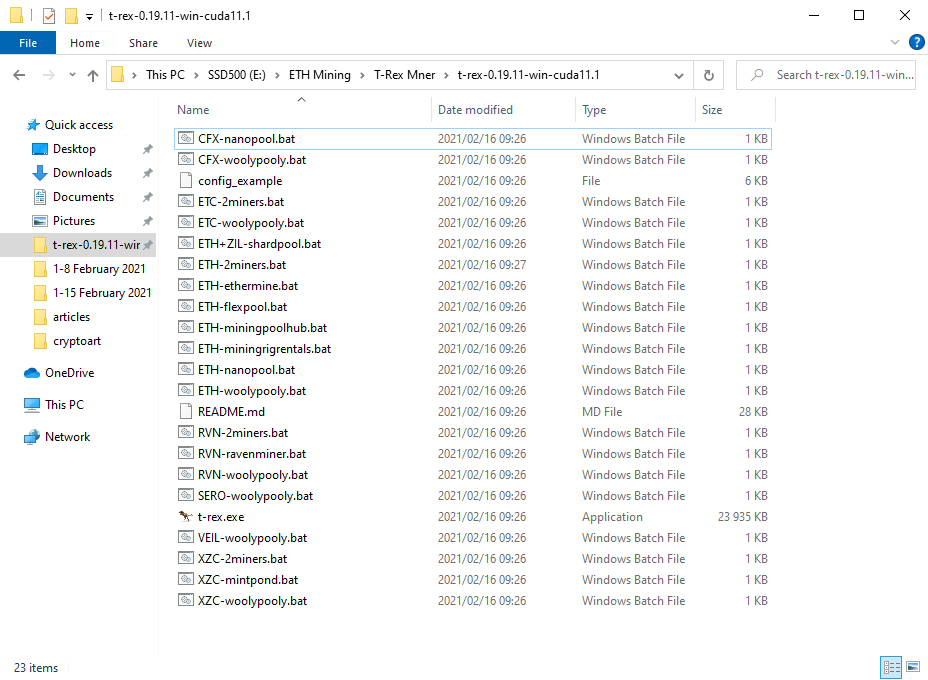Screen dimensions: 928x680
Task: Open '1-15 February 2021' folder in sidebar
Action: [102, 293]
